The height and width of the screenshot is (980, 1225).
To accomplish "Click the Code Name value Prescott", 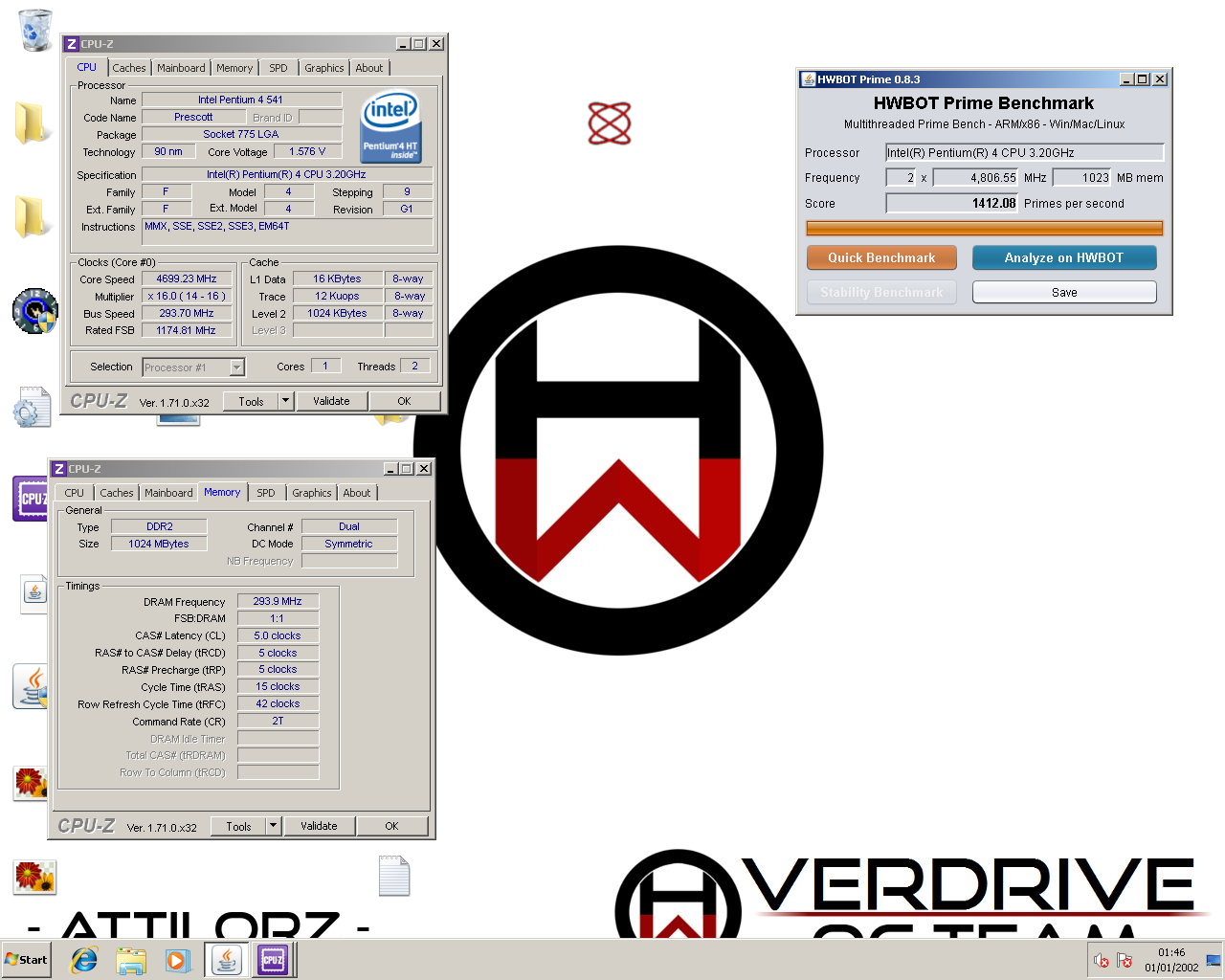I will pyautogui.click(x=193, y=117).
